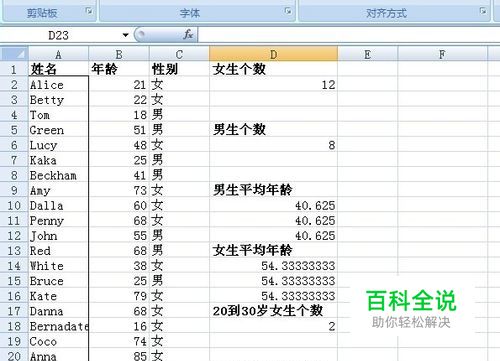This screenshot has width=500, height=361.
Task: Open the Clipboard group dialog launcher
Action: 89,11
